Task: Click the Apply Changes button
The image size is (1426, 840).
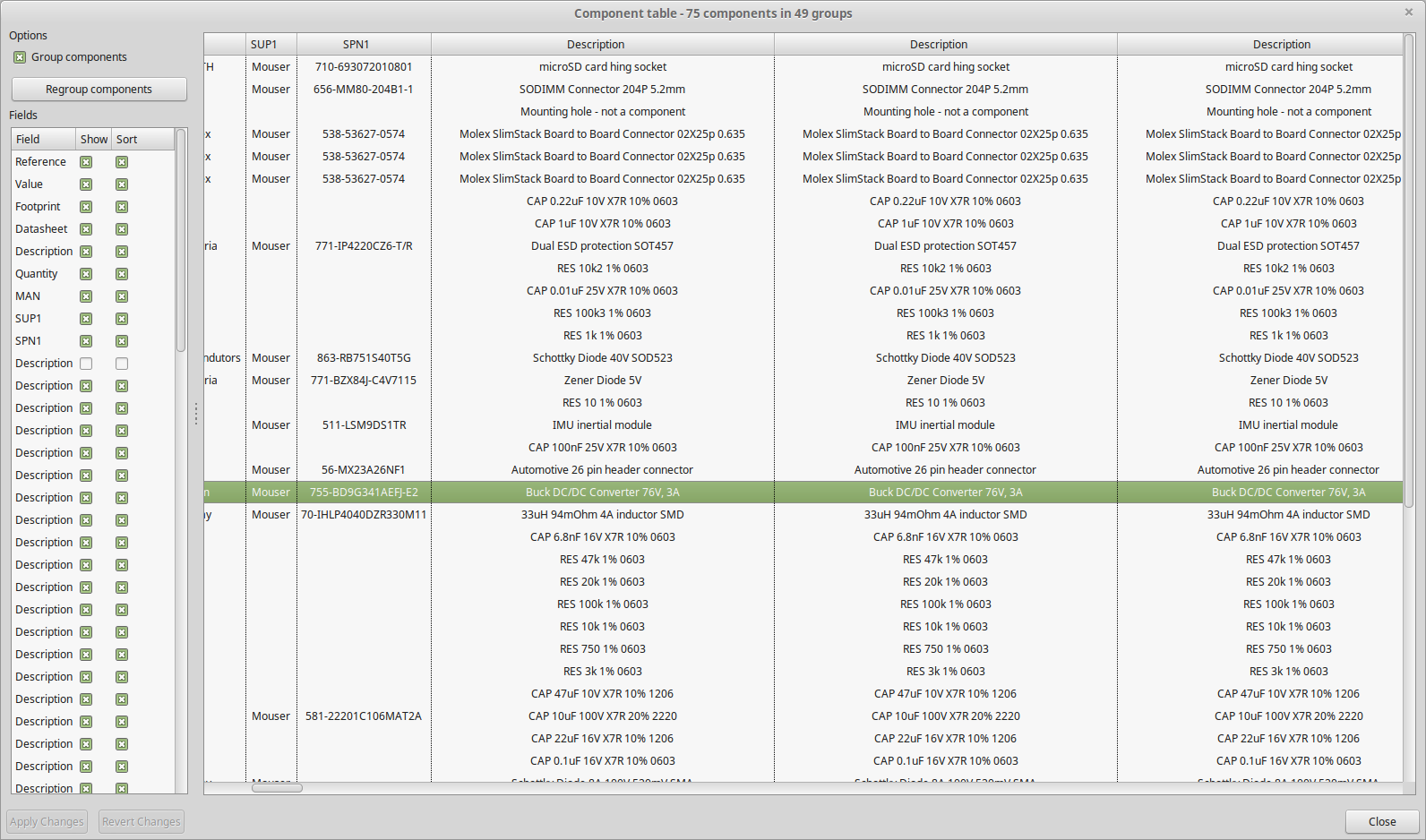Action: click(x=47, y=821)
